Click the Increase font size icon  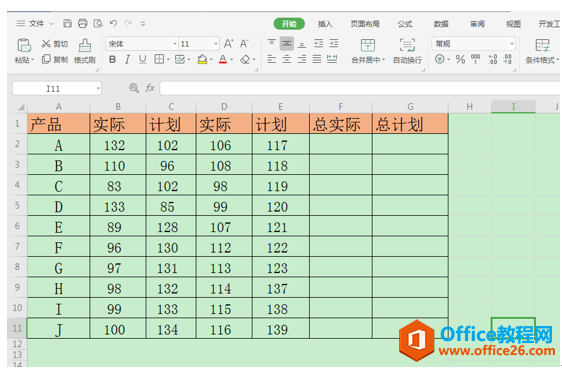point(228,44)
